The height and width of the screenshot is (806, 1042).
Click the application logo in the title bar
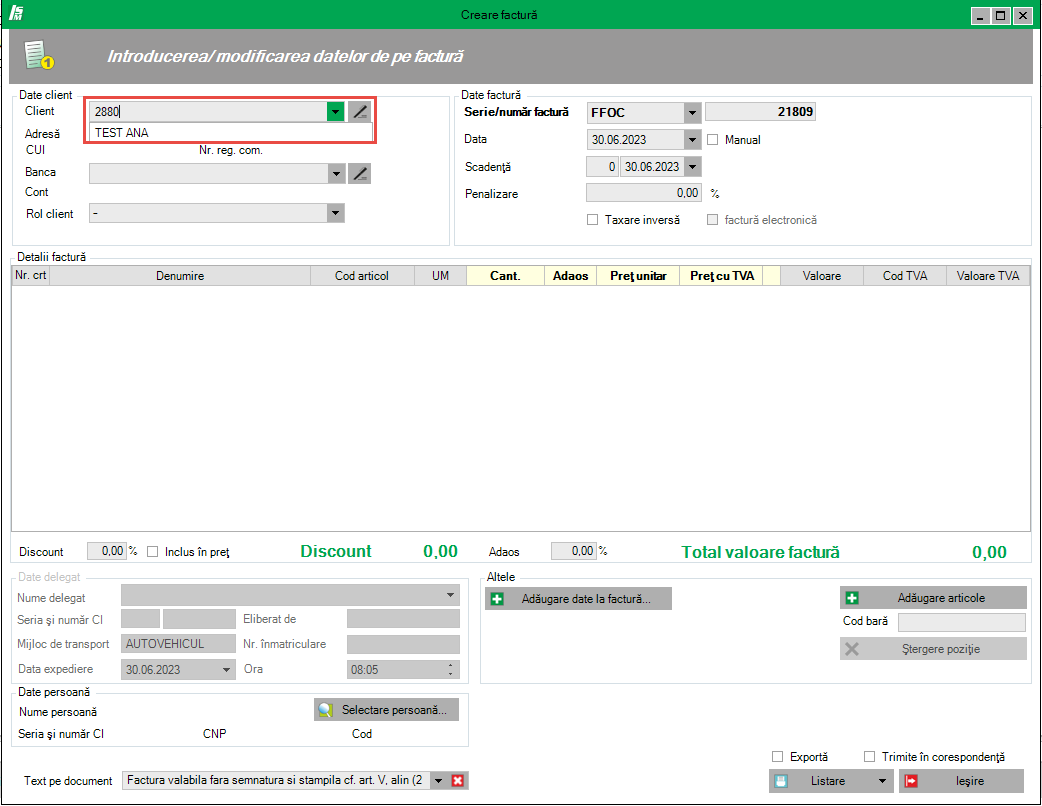pyautogui.click(x=17, y=13)
